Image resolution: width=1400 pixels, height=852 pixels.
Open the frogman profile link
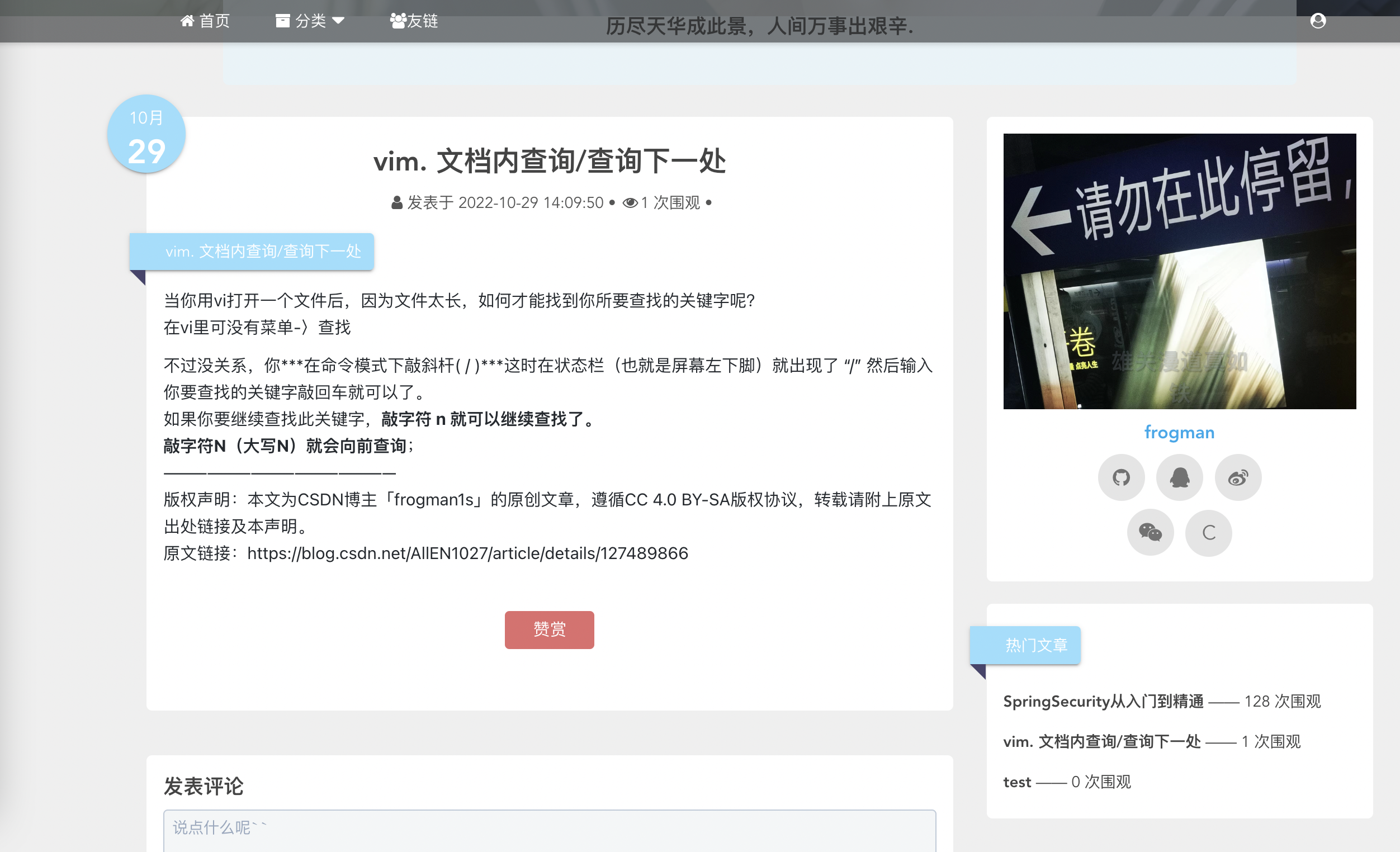tap(1179, 433)
